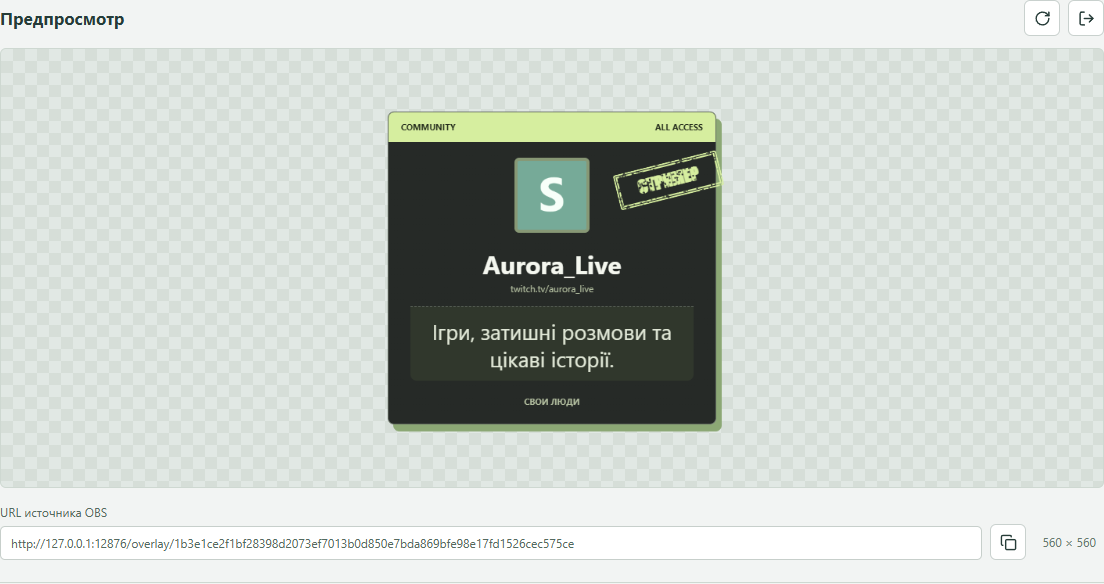Click the stamp badge on the card
Image resolution: width=1104 pixels, height=584 pixels.
tap(667, 181)
